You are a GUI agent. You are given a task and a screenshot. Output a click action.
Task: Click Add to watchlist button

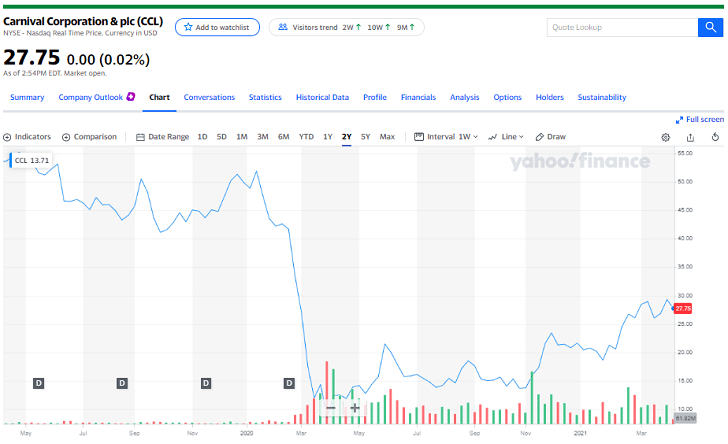tap(217, 28)
